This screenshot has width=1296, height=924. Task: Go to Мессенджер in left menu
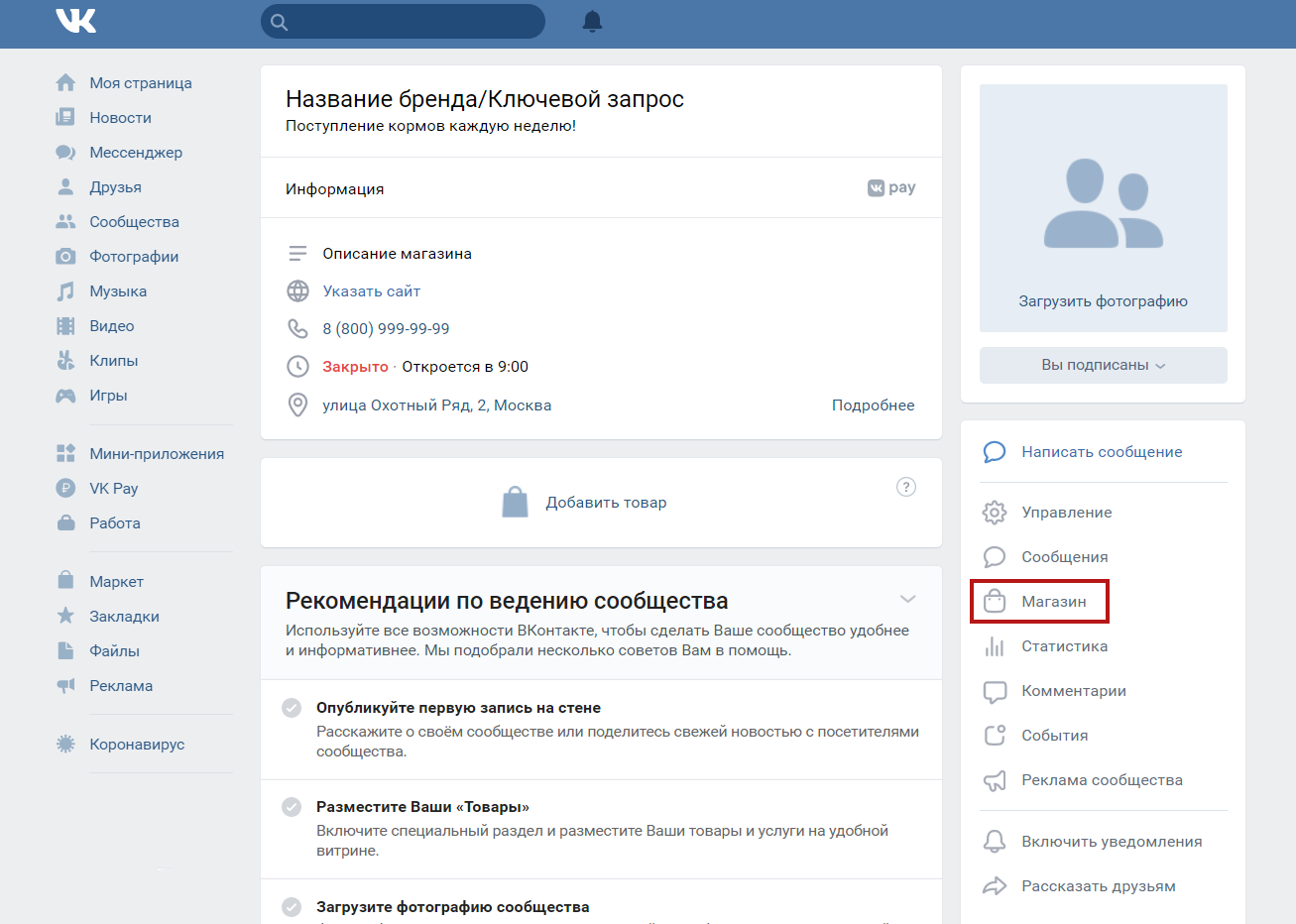point(135,153)
